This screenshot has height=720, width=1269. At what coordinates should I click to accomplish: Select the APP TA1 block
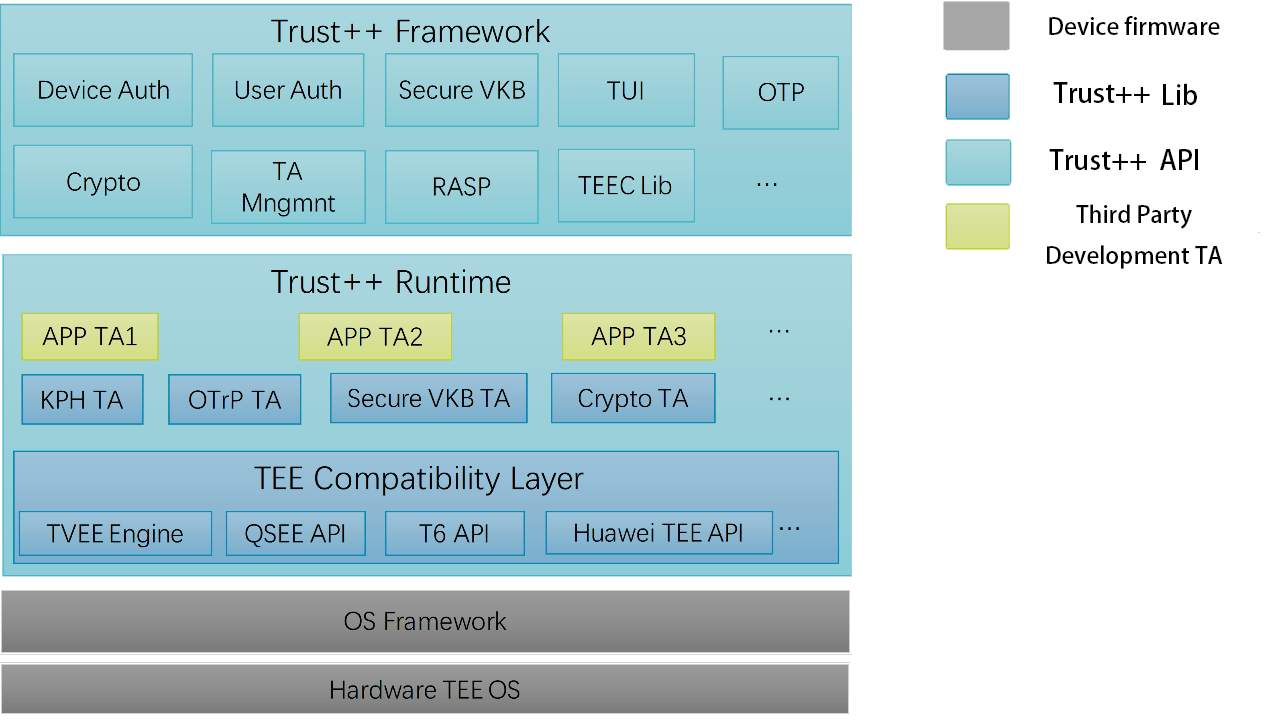tap(90, 337)
